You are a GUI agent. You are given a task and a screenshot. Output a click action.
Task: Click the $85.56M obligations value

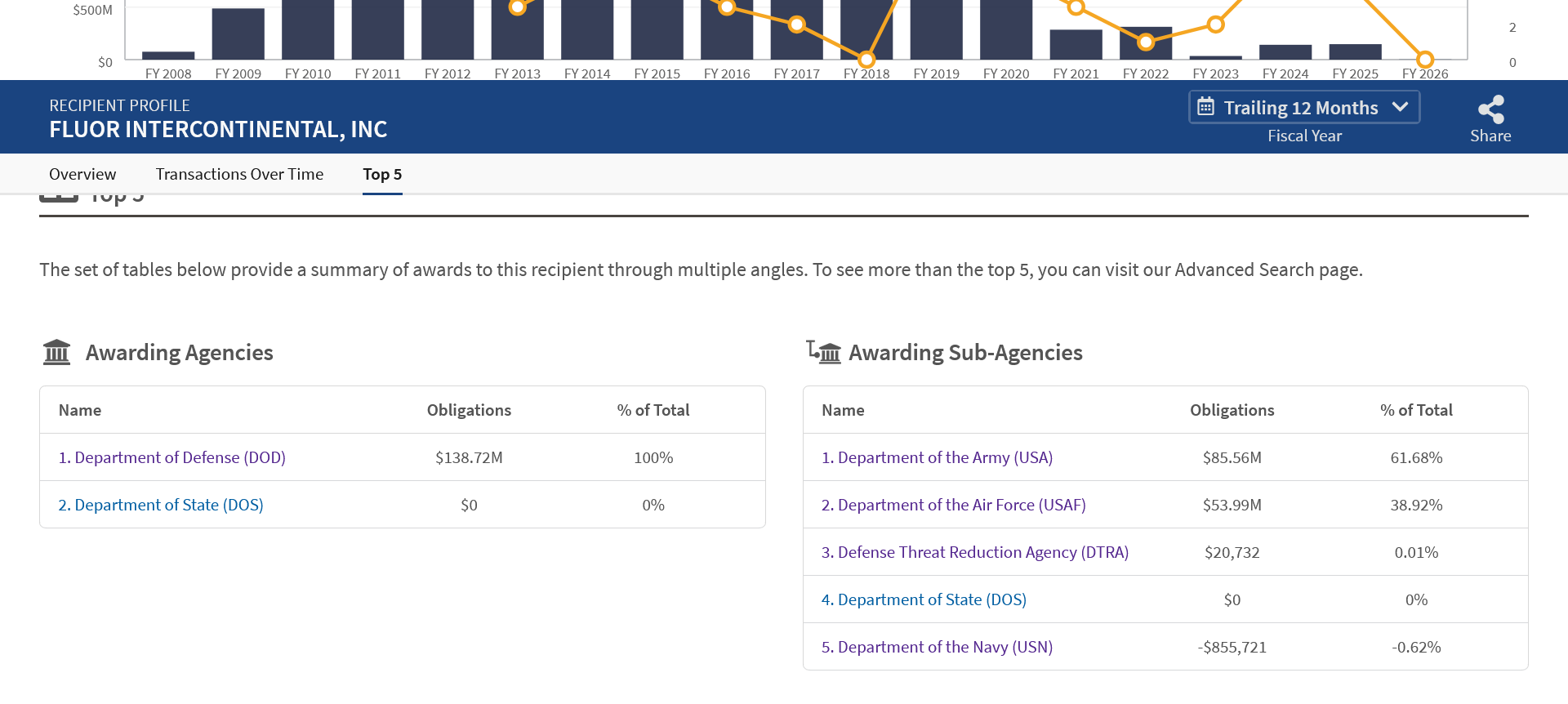[x=1232, y=457]
